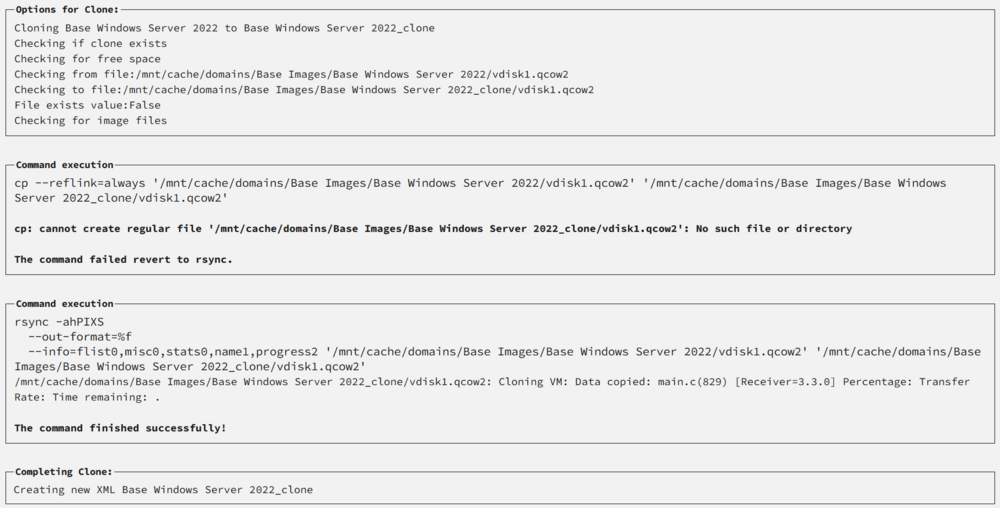Click the 'rsync -ahPIXS' command line
Viewport: 1000px width, 508px height.
click(59, 321)
